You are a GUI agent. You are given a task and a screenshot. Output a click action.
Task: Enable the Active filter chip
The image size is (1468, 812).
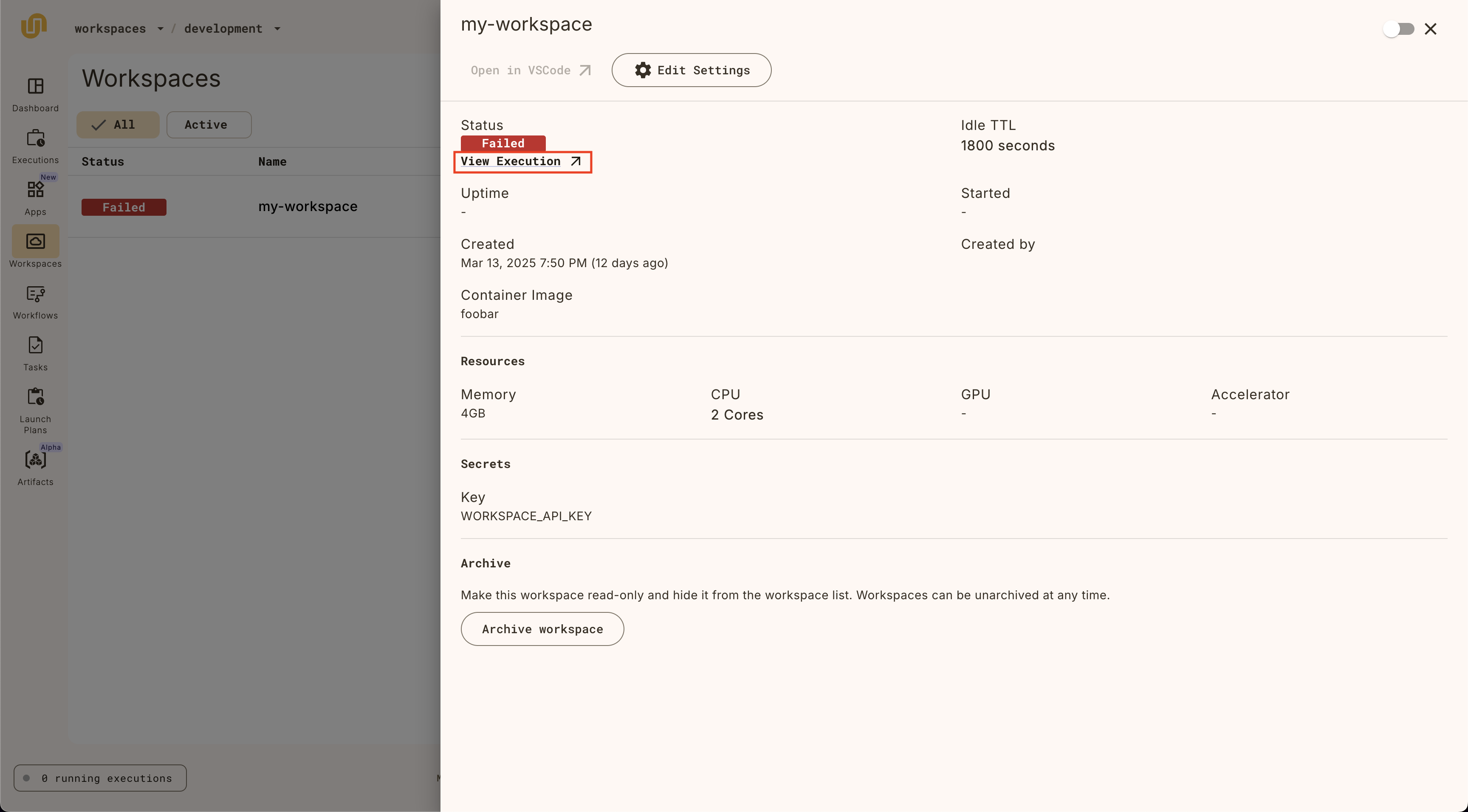click(x=209, y=125)
